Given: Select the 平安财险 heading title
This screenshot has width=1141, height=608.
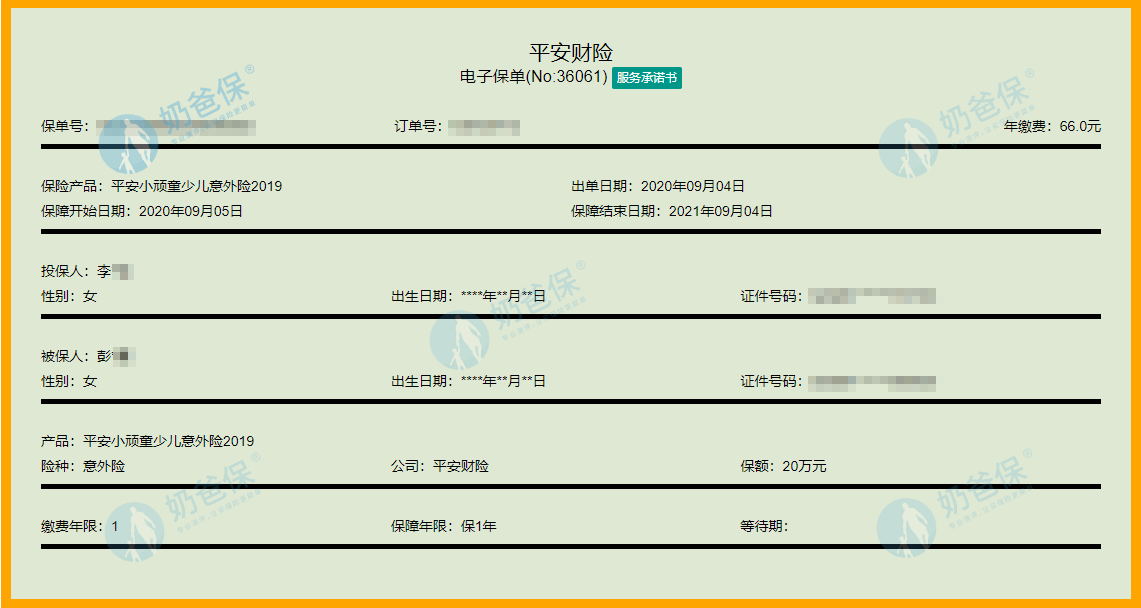Looking at the screenshot, I should [570, 52].
